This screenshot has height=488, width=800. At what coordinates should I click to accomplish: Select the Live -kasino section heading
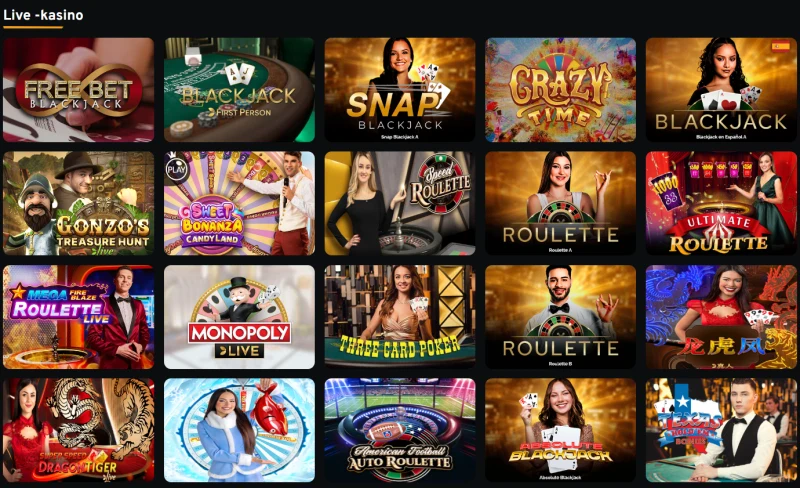(43, 15)
